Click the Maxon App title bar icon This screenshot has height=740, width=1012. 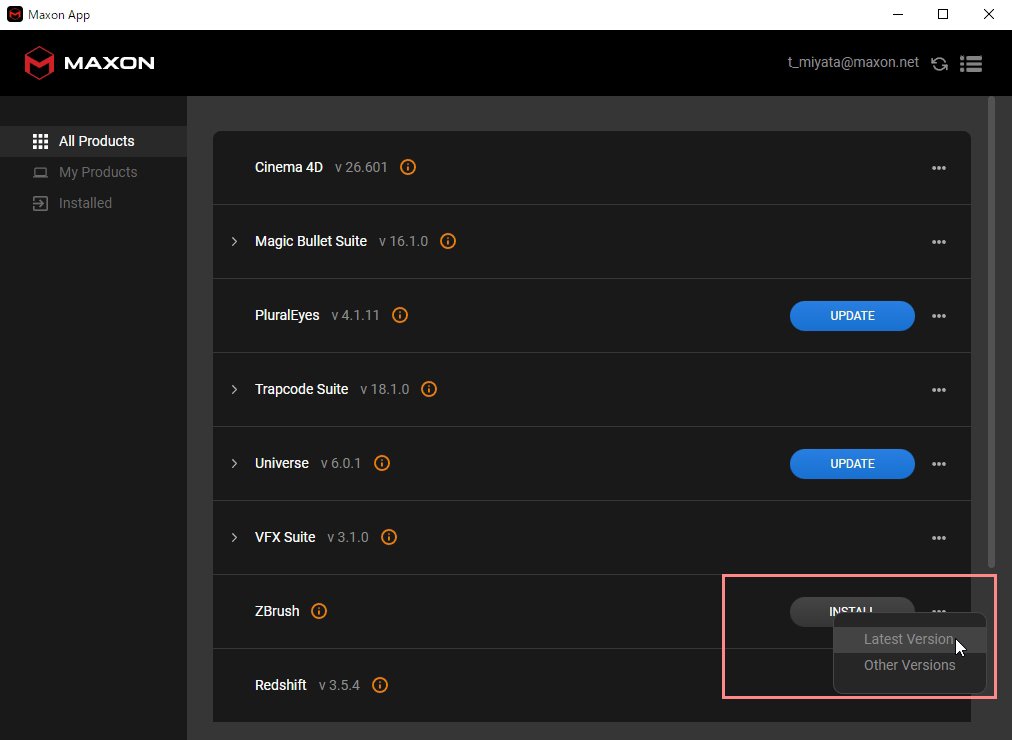click(14, 14)
